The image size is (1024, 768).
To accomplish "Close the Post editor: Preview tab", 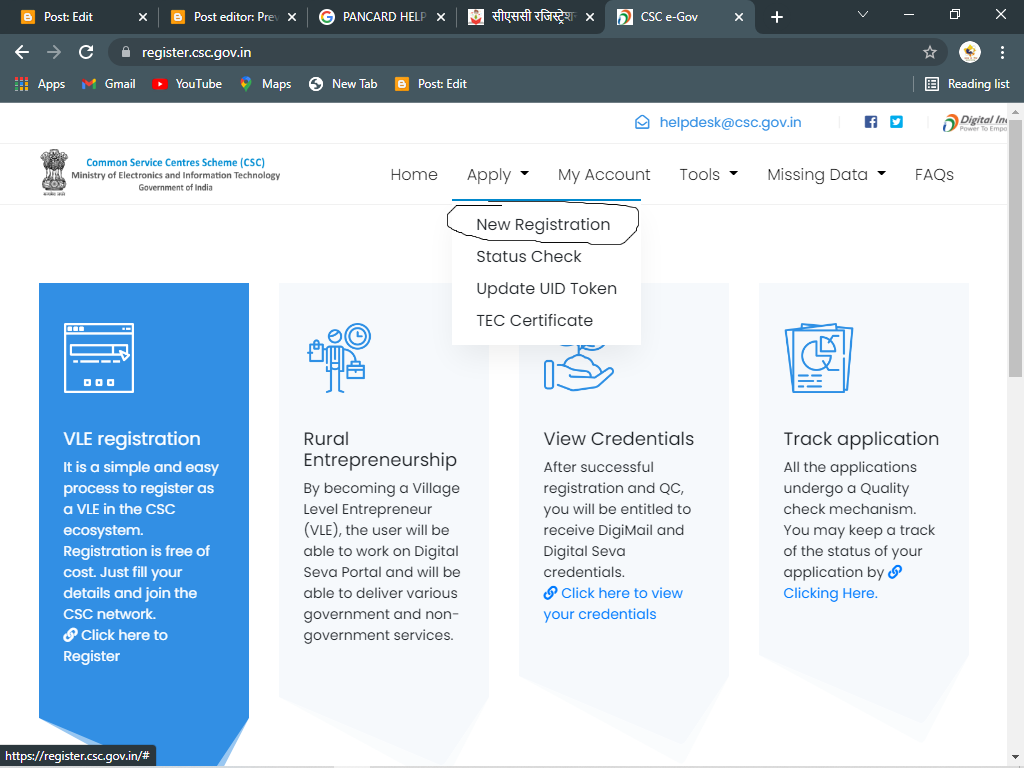I will [x=292, y=17].
